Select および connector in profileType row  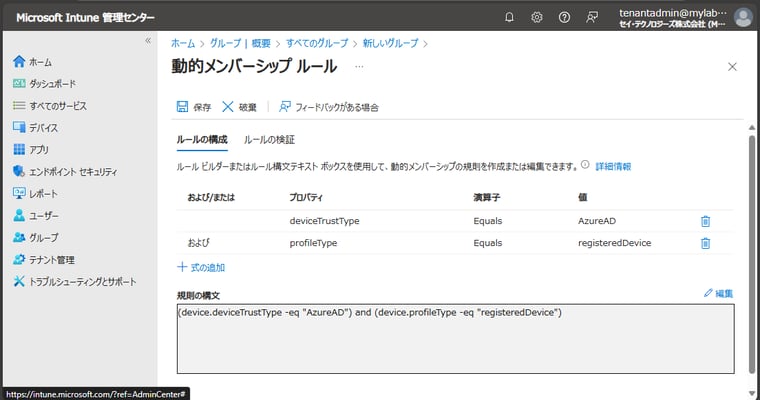(198, 243)
